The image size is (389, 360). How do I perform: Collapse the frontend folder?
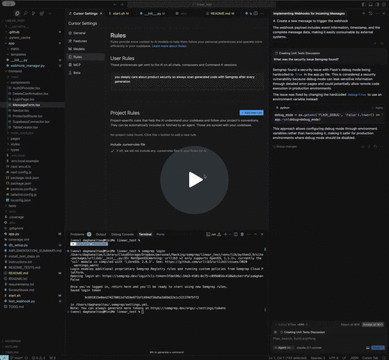[x=15, y=71]
